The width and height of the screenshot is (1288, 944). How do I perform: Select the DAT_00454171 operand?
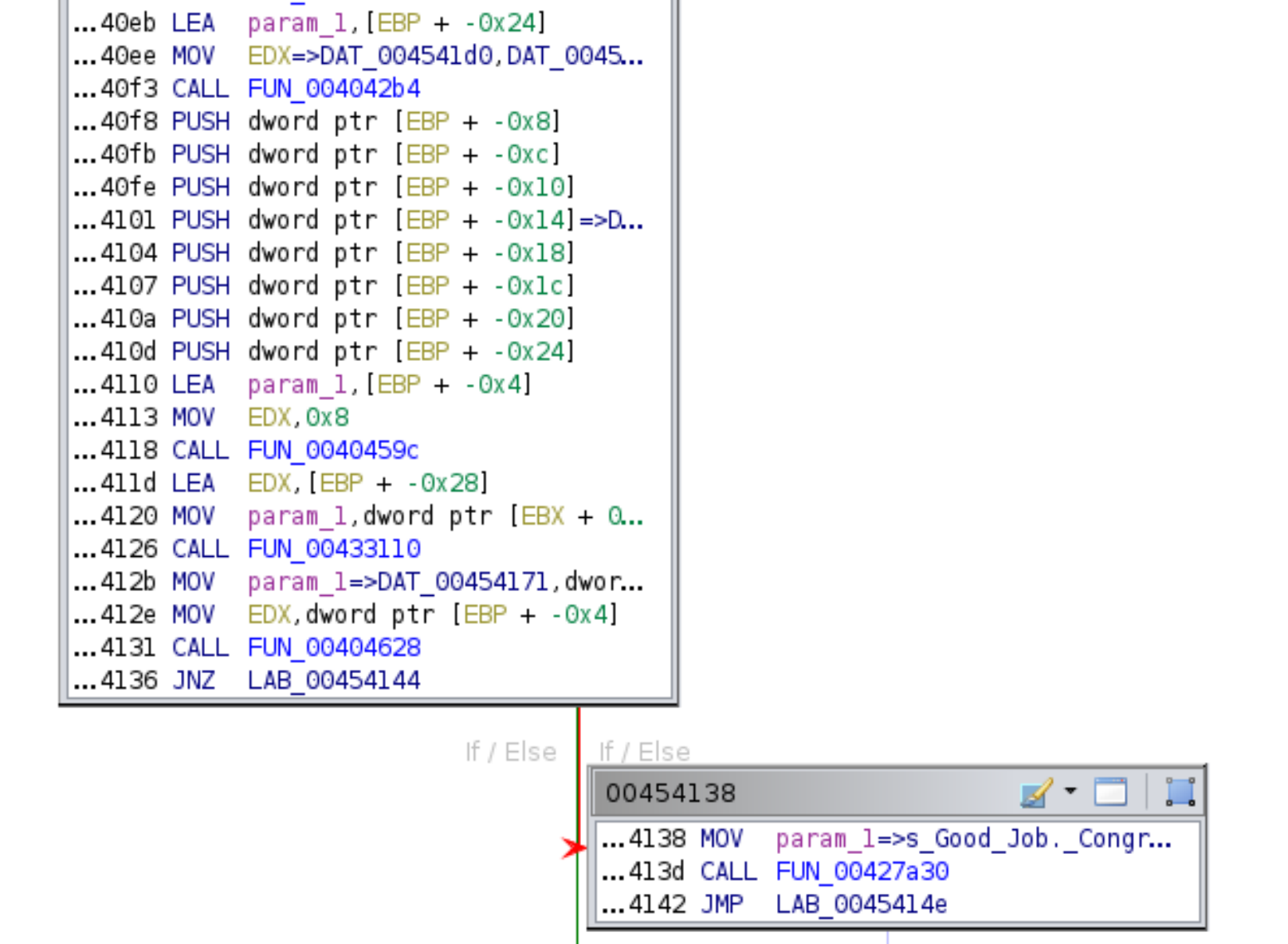(462, 582)
